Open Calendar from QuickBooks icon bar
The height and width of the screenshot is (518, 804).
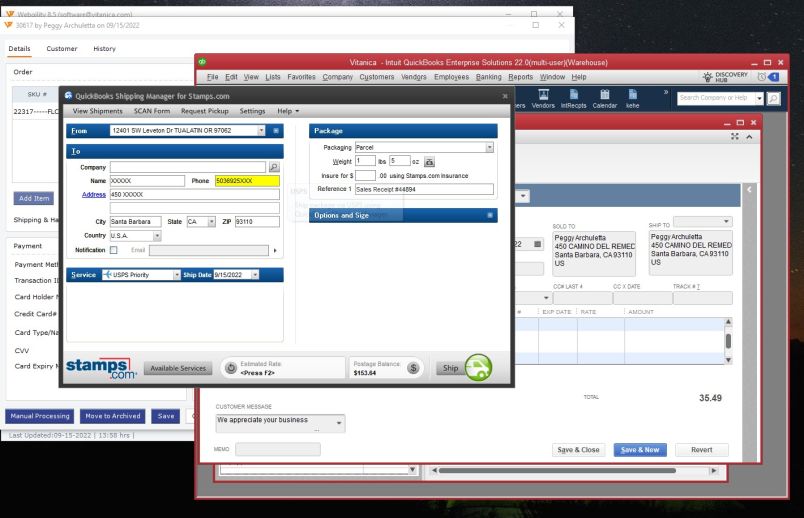(605, 99)
